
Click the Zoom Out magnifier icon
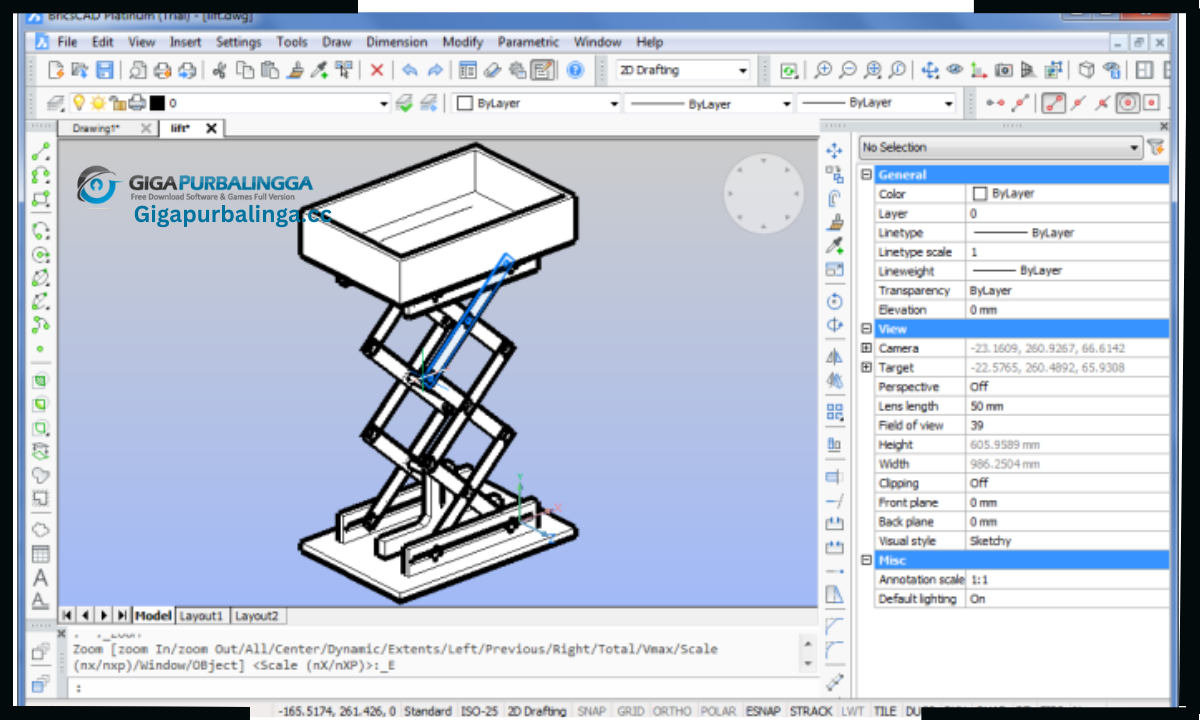(x=848, y=70)
